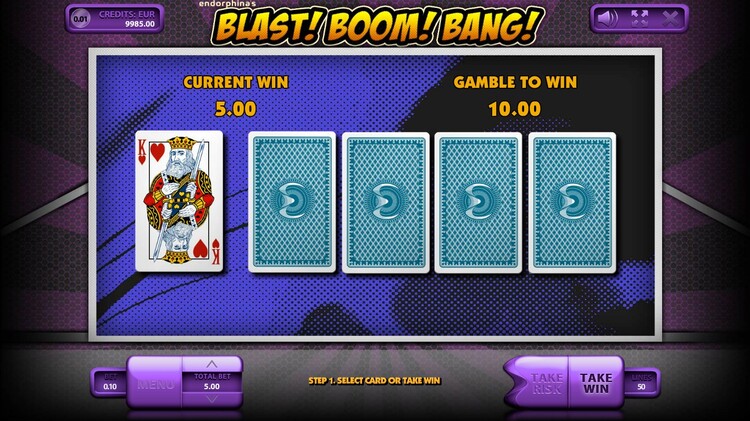Decrease total bet with down arrow
This screenshot has width=750, height=421.
click(212, 399)
